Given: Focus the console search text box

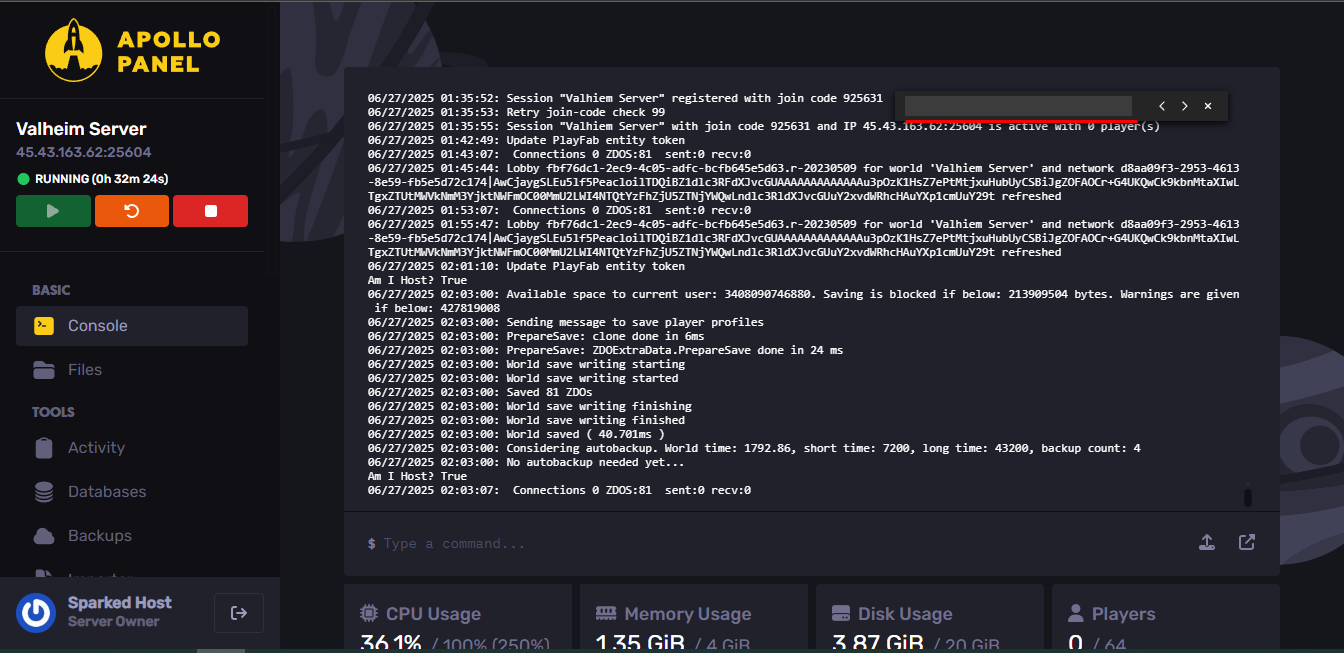Looking at the screenshot, I should pyautogui.click(x=1018, y=106).
